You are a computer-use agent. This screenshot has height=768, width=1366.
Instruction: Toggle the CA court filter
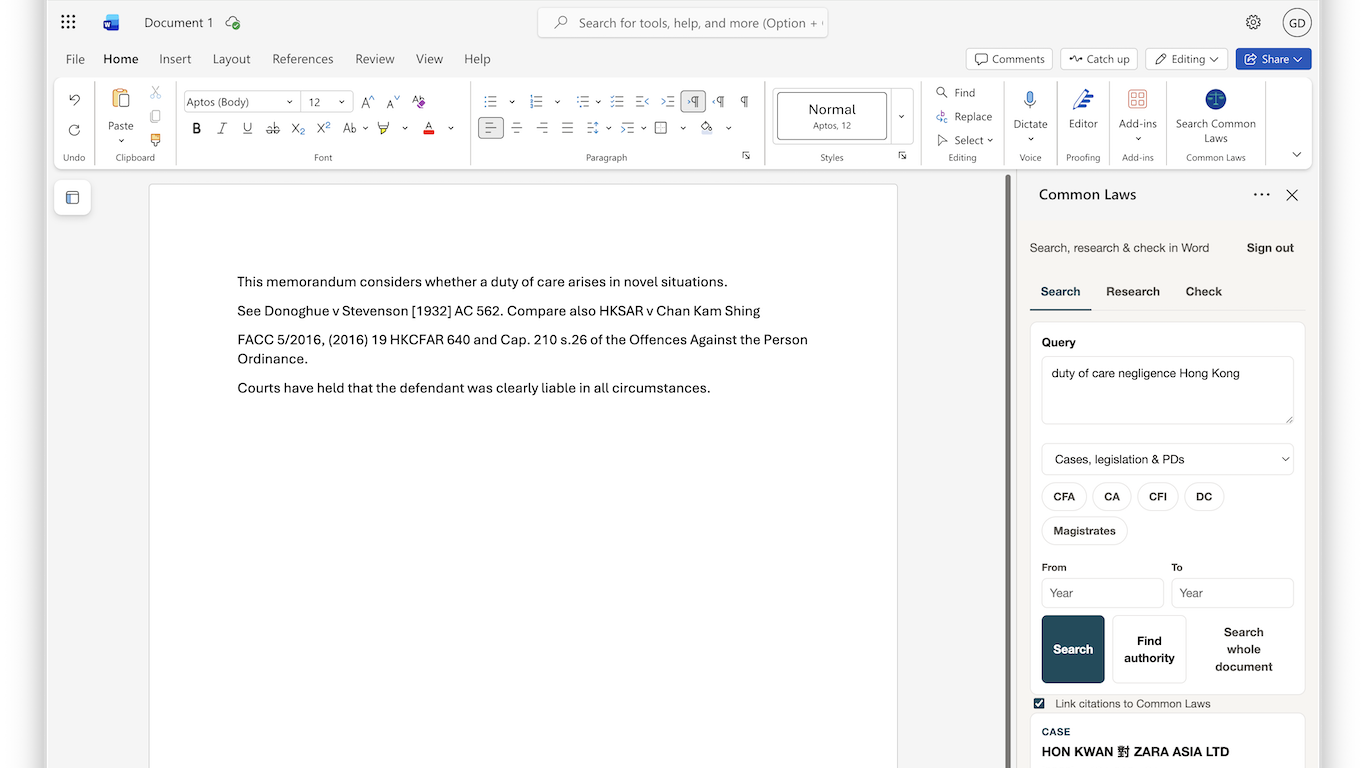tap(1112, 497)
